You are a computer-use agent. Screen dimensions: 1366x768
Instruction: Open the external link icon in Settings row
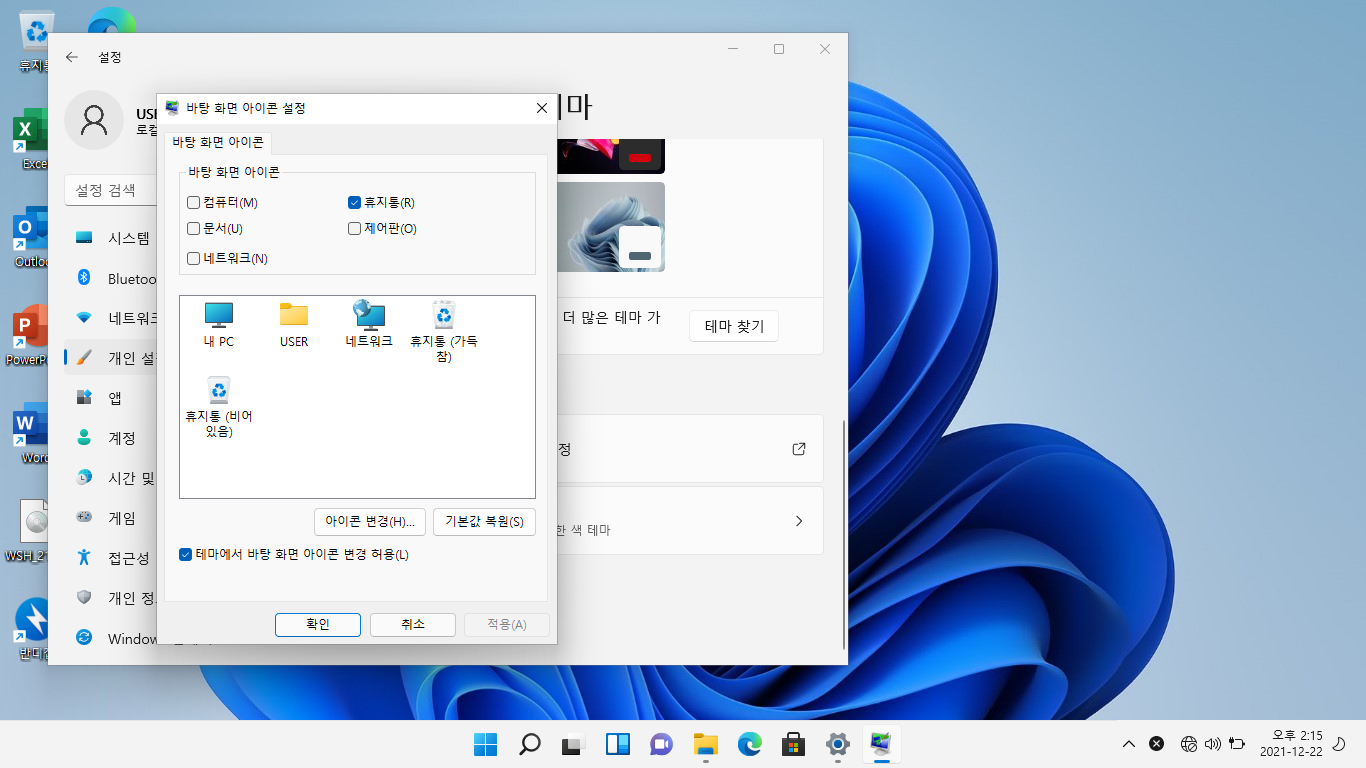coord(799,449)
